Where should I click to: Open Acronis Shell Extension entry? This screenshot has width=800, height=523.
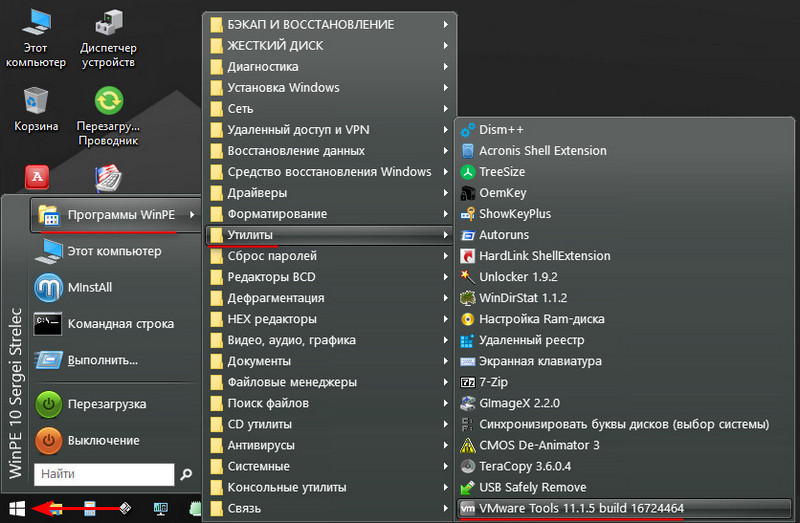624,151
